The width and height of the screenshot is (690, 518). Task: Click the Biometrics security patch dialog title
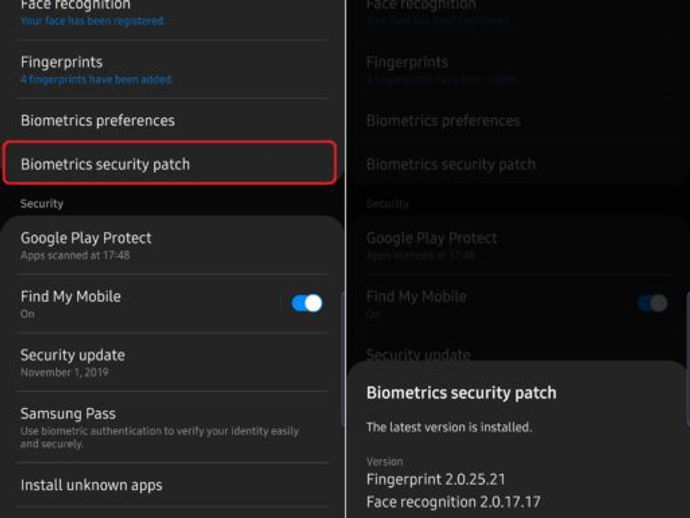pos(461,393)
